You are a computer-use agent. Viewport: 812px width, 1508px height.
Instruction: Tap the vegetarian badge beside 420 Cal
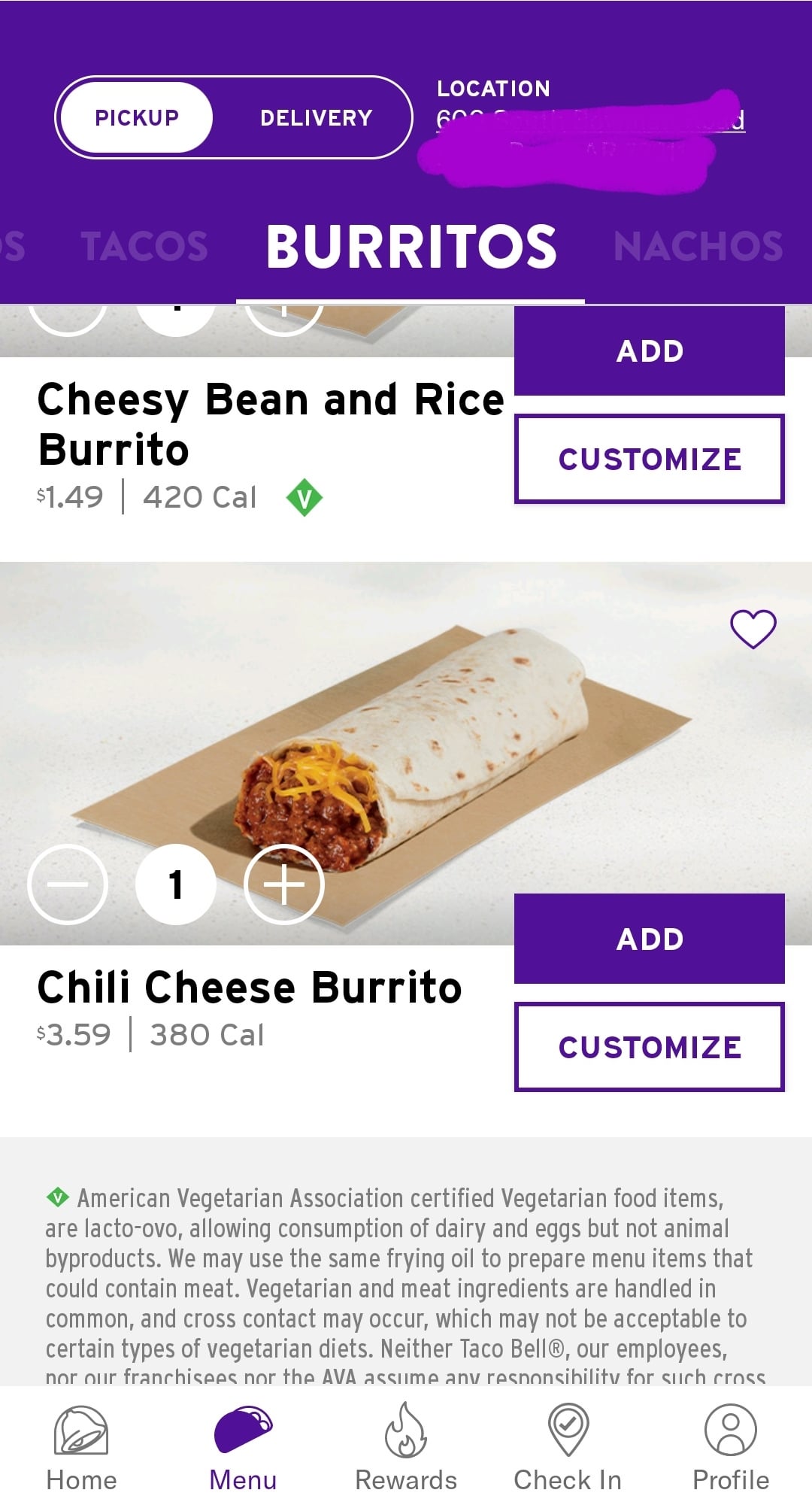point(304,498)
